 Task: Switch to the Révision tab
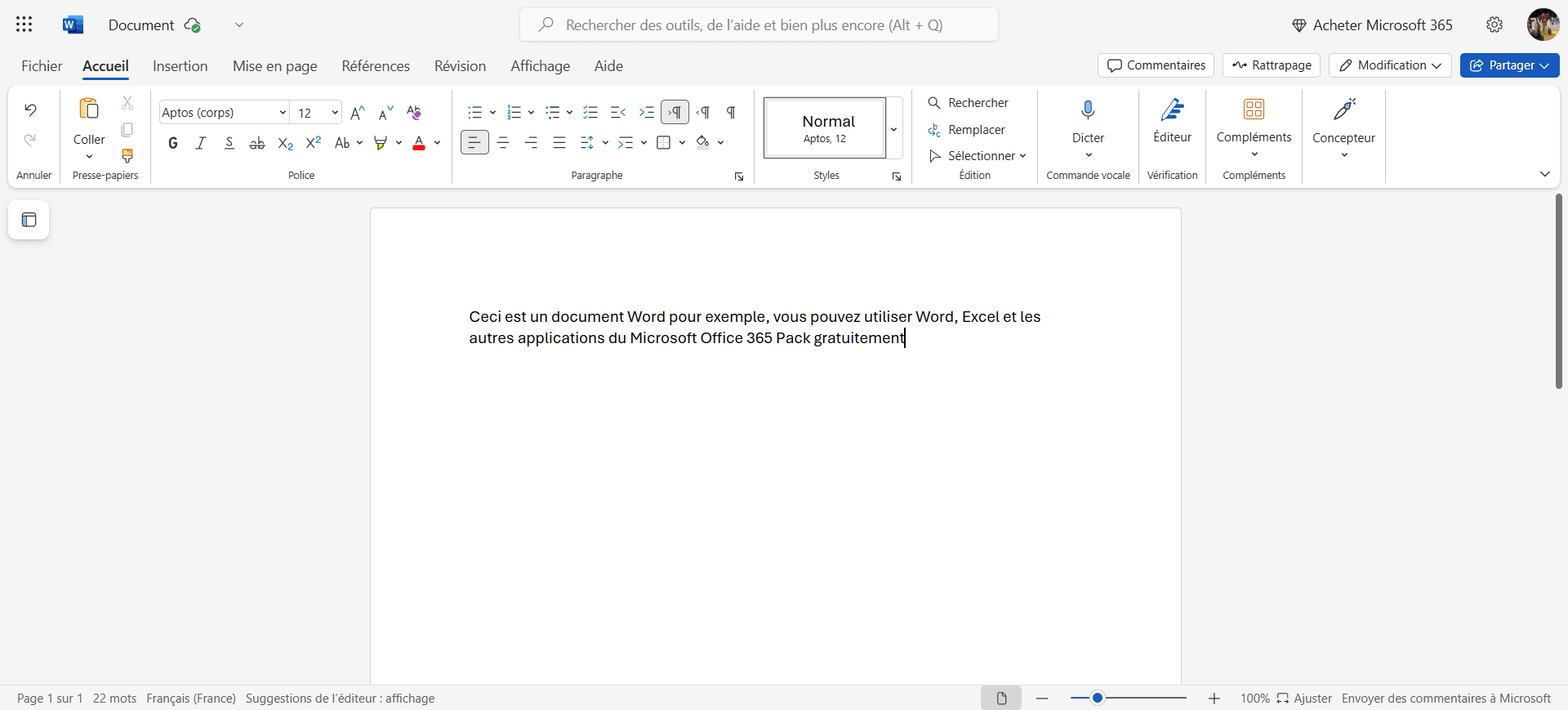point(460,66)
